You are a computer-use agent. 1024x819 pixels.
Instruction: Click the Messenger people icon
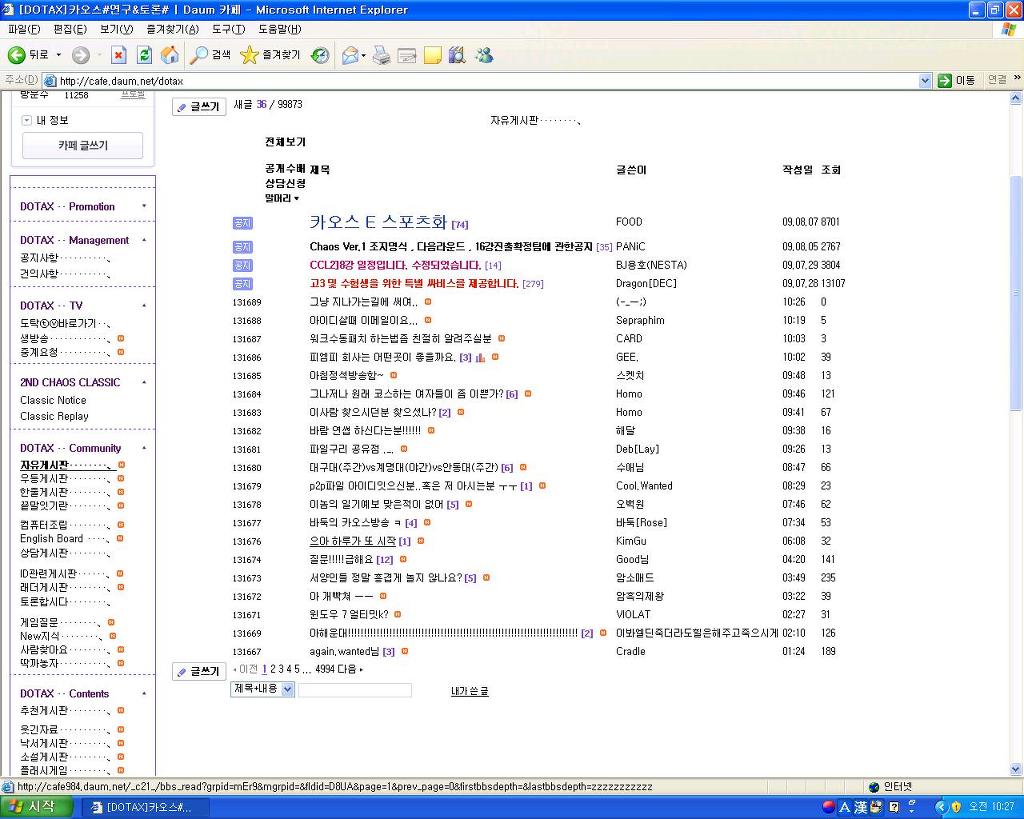[484, 56]
